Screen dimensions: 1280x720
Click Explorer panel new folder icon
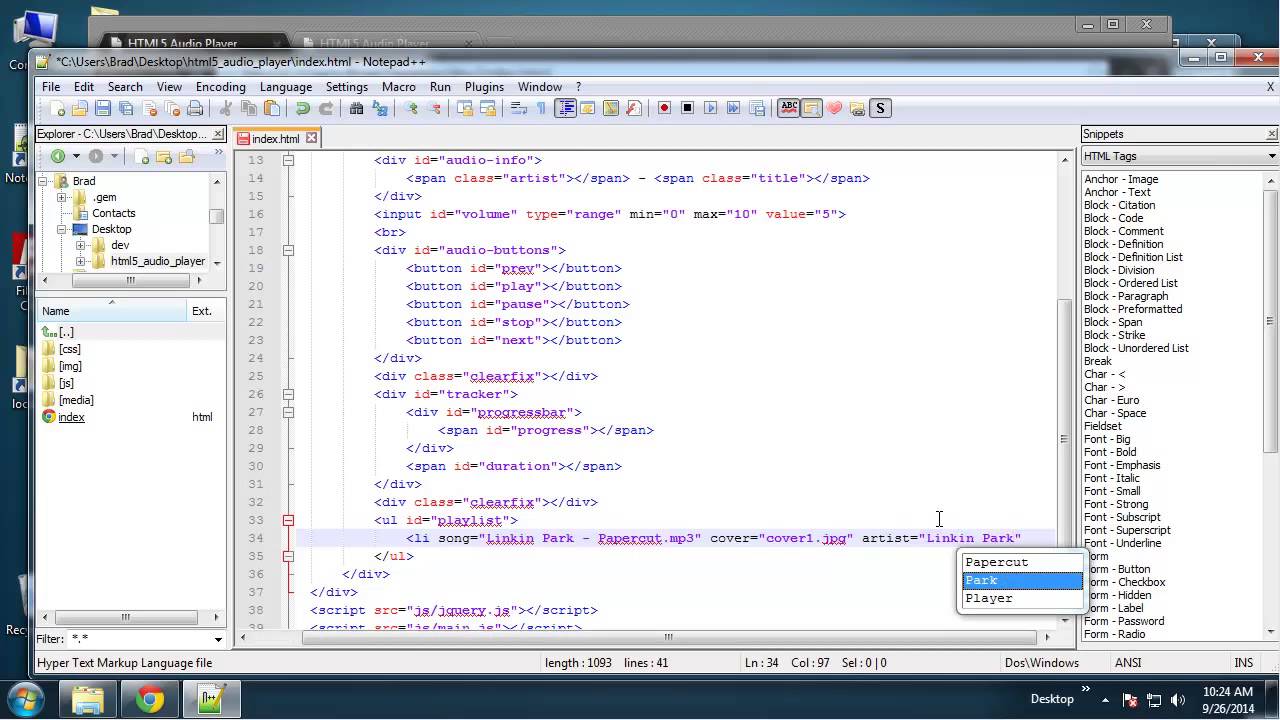coord(164,156)
